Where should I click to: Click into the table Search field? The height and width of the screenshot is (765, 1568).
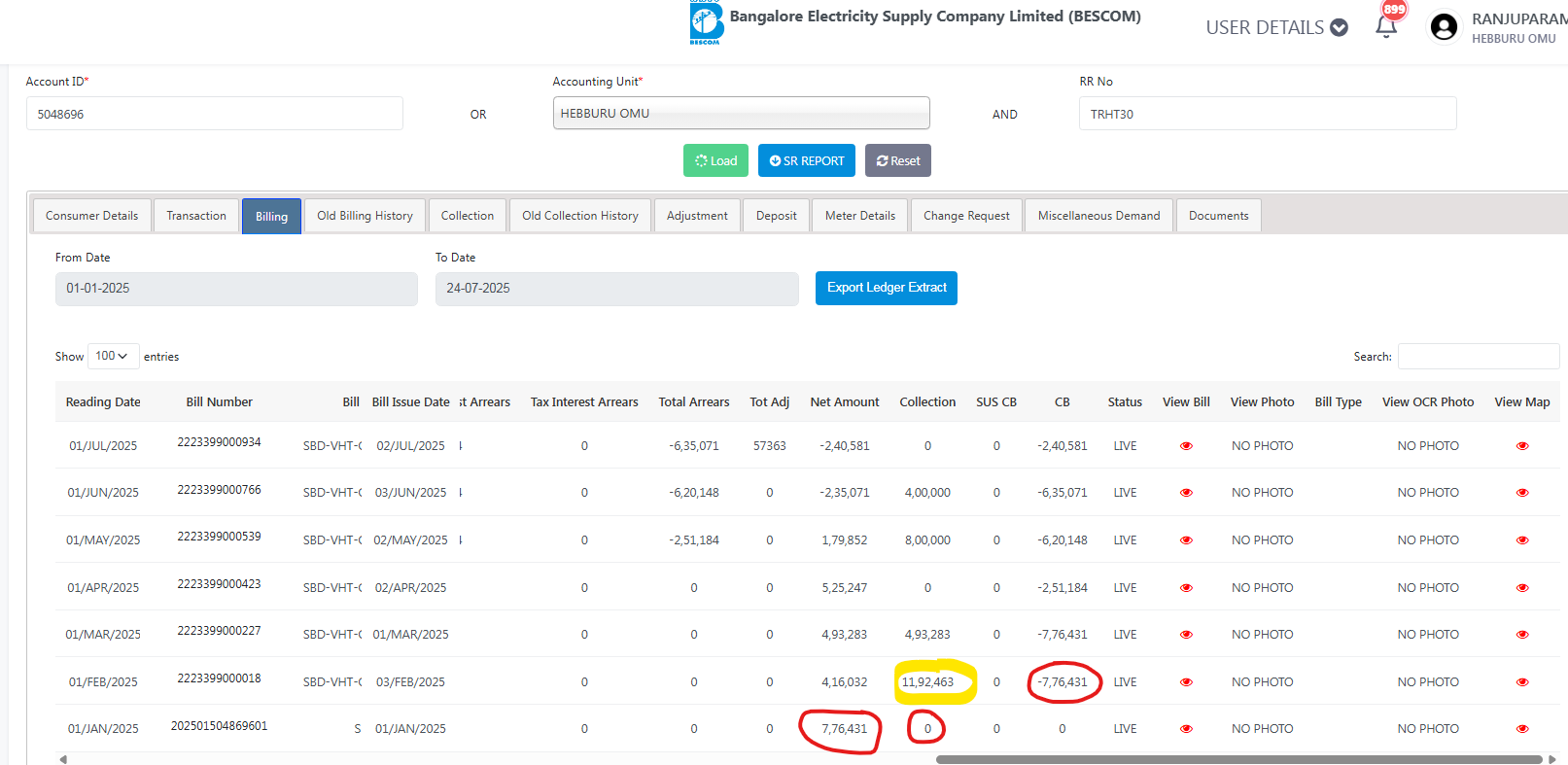pos(1478,357)
